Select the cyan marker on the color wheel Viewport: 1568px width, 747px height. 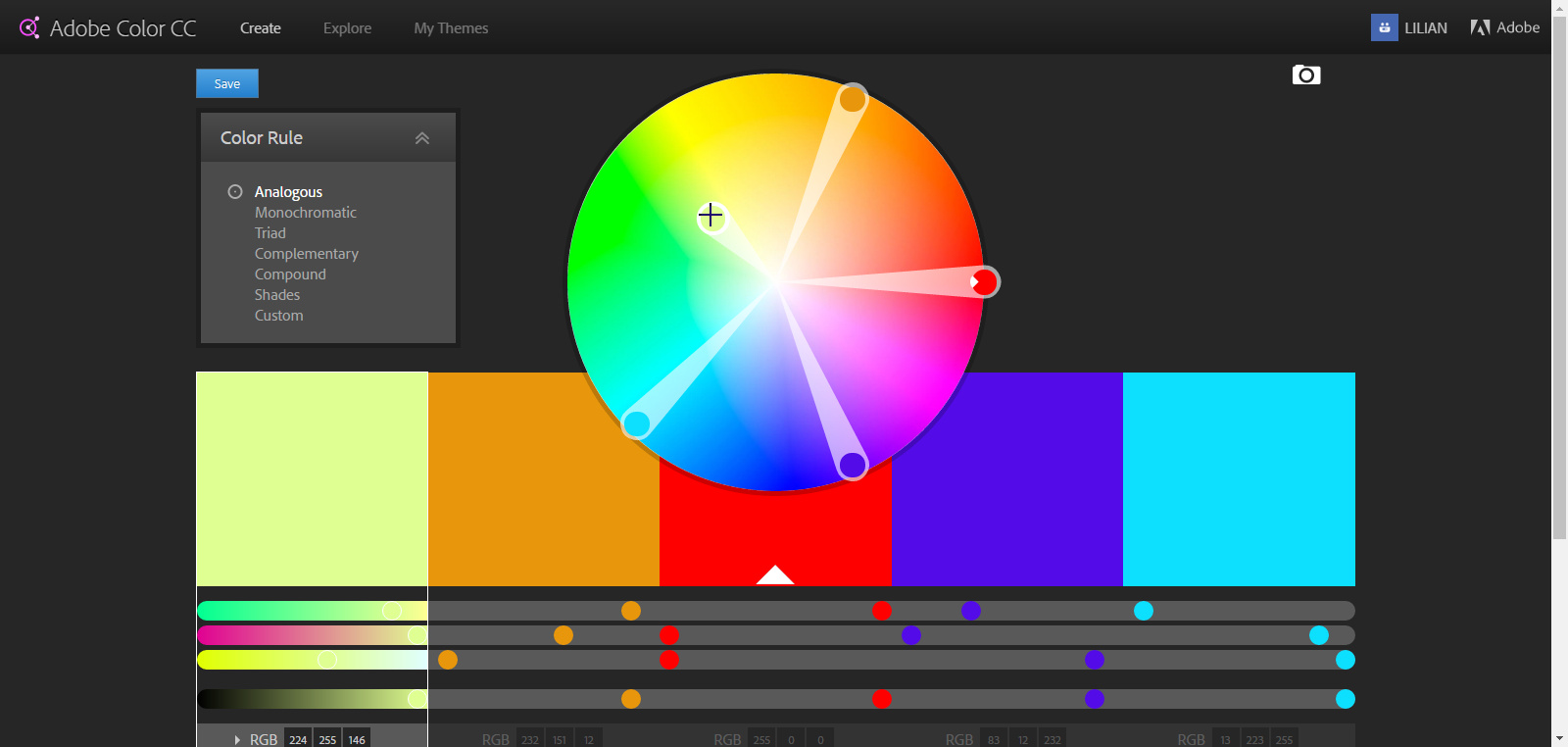pos(637,423)
